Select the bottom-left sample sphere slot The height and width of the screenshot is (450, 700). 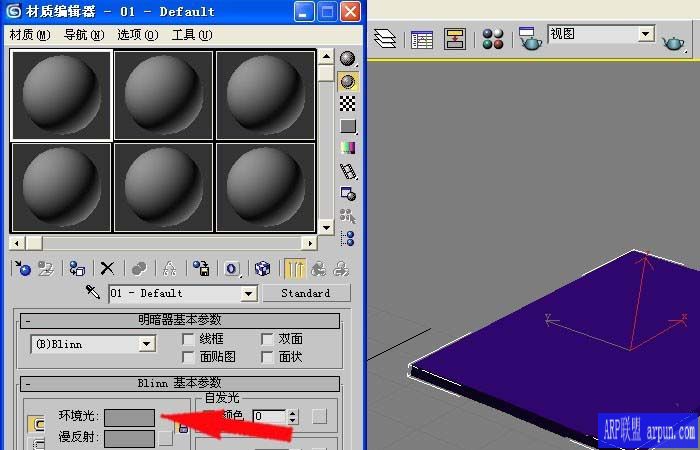click(61, 187)
